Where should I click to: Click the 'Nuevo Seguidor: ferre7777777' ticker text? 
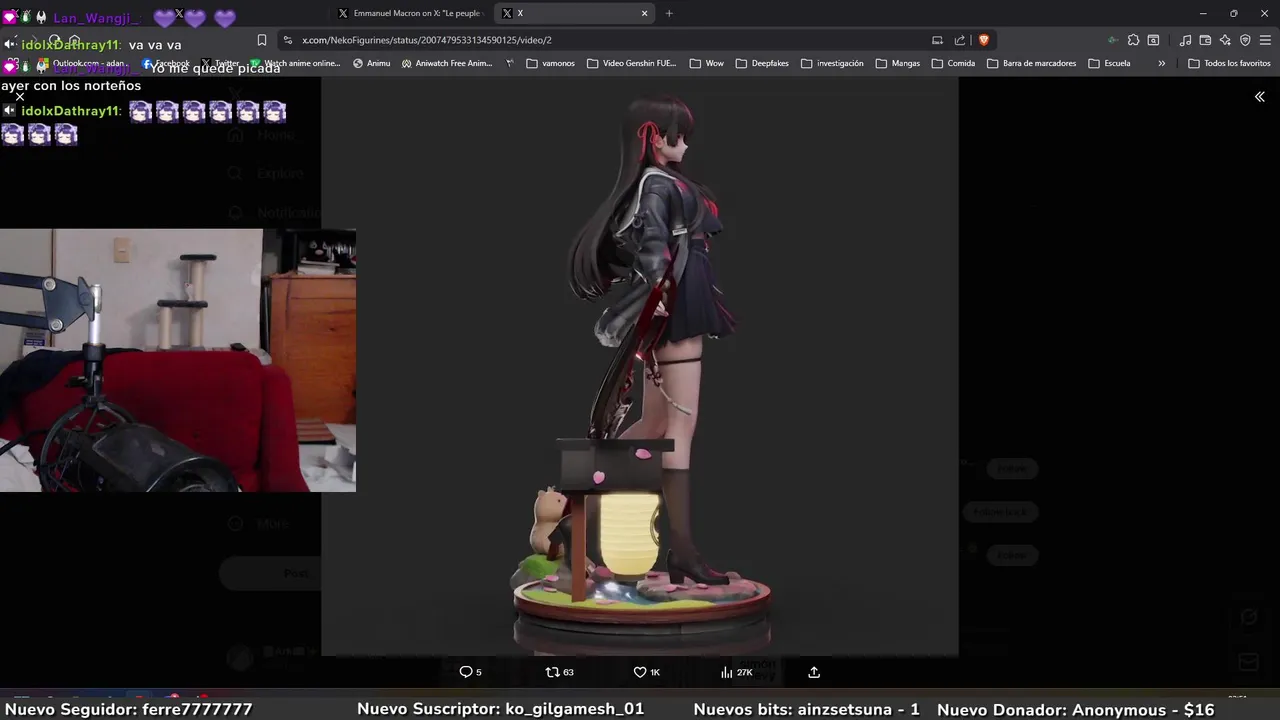128,709
